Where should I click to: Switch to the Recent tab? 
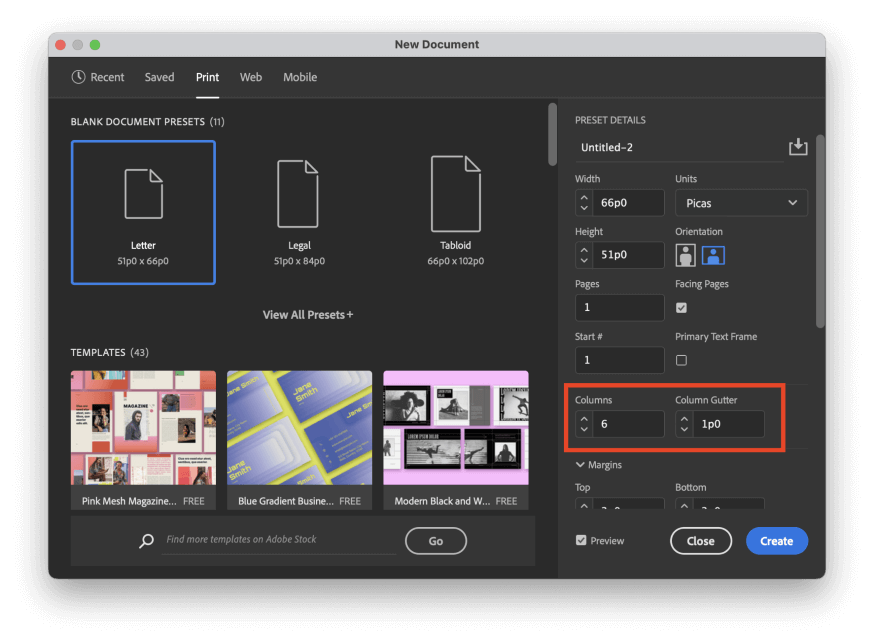pyautogui.click(x=98, y=77)
